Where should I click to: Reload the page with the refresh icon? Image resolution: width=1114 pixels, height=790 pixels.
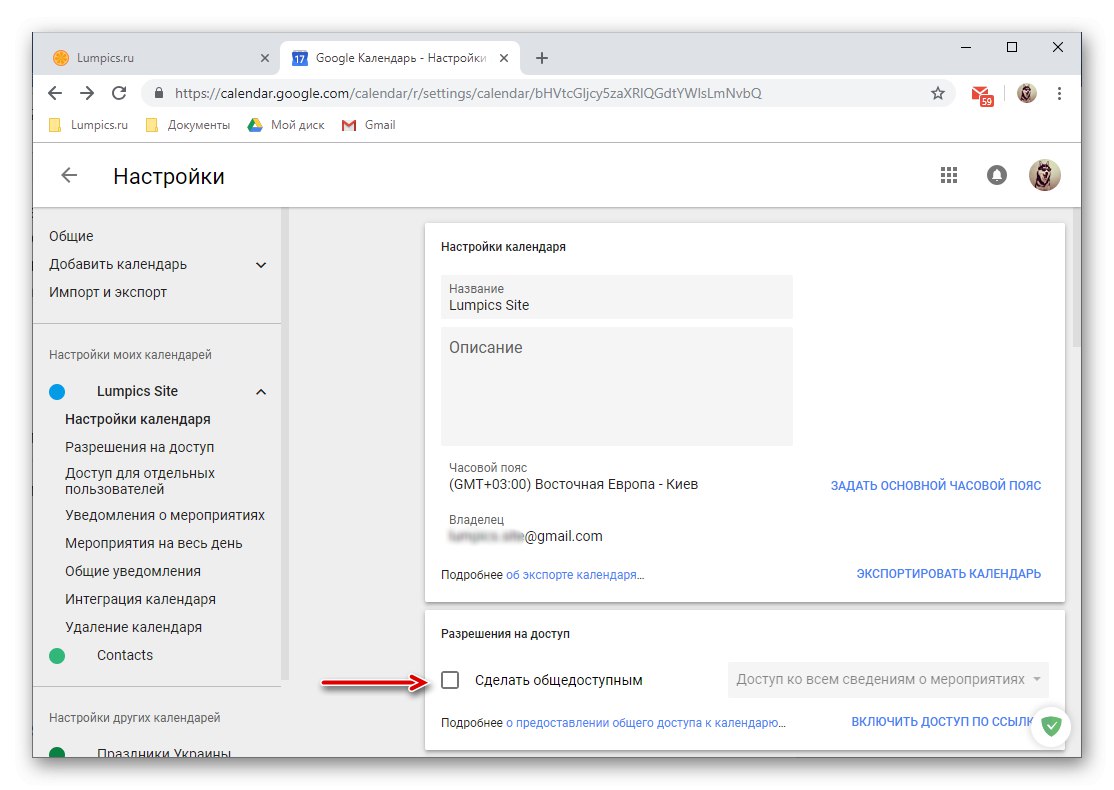119,92
